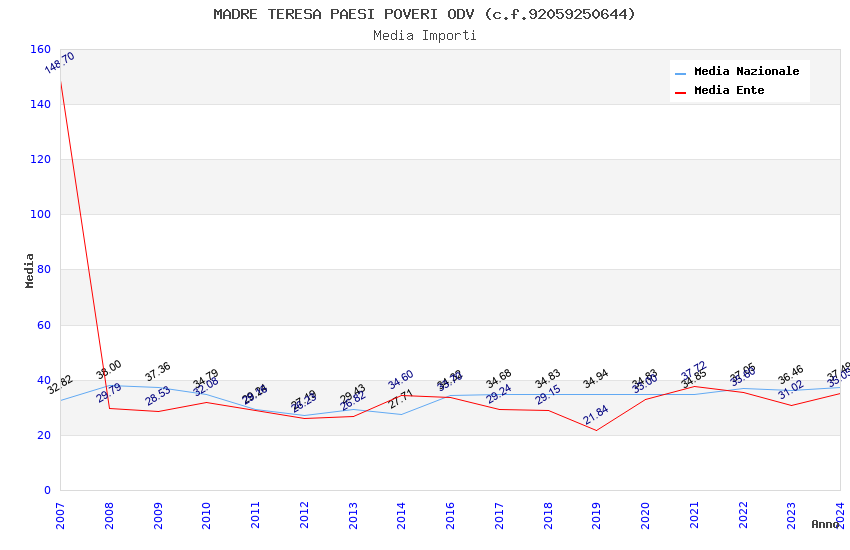Click the 80 y-axis label
Image resolution: width=850 pixels, height=550 pixels.
[44, 269]
